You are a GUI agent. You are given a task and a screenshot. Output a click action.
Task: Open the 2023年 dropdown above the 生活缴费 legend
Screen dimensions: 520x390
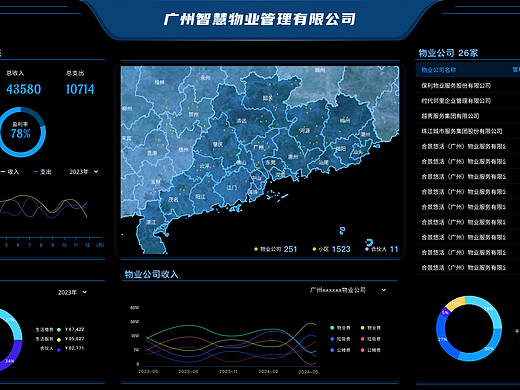pyautogui.click(x=72, y=292)
